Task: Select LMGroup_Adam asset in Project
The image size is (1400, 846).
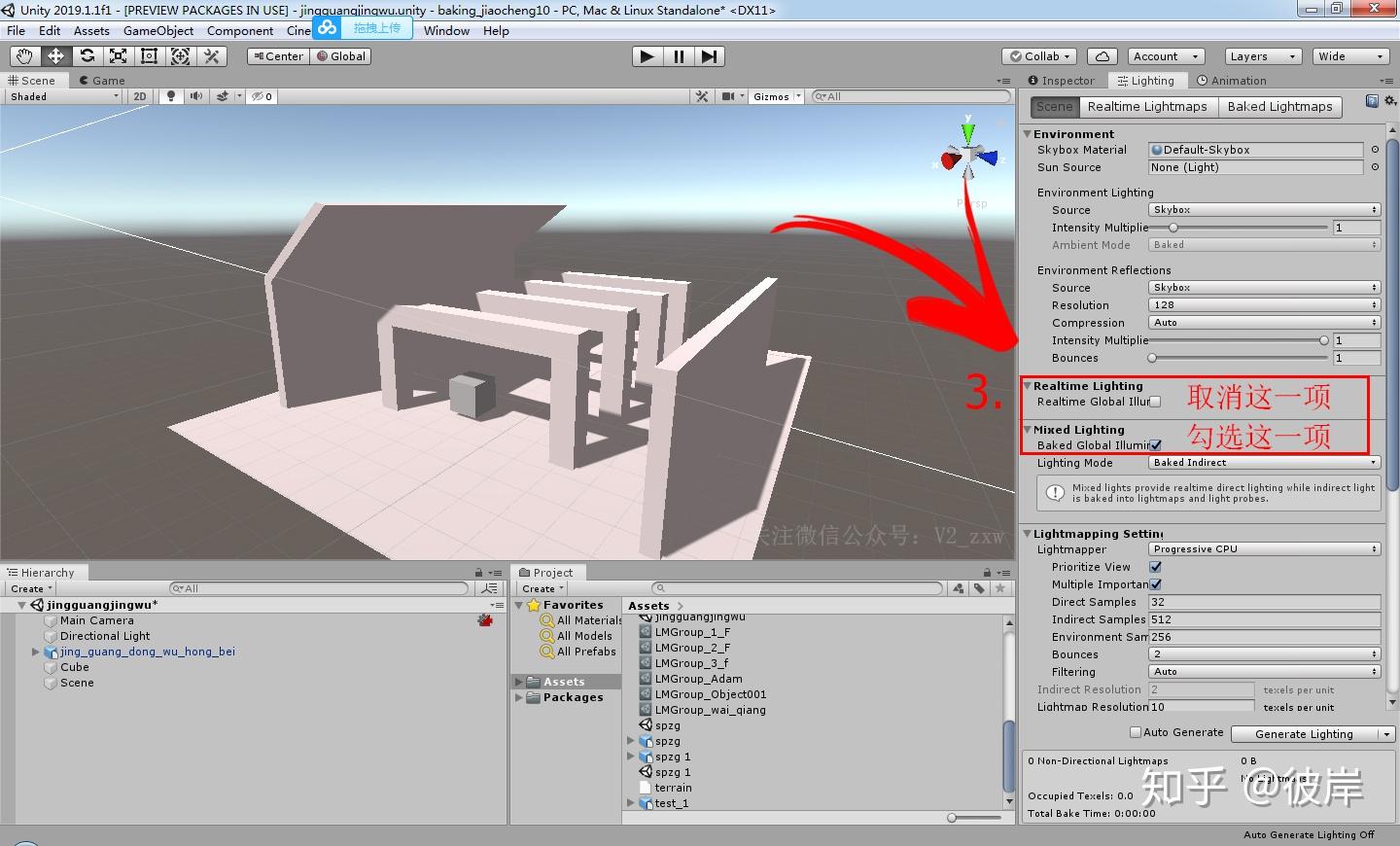Action: point(698,679)
